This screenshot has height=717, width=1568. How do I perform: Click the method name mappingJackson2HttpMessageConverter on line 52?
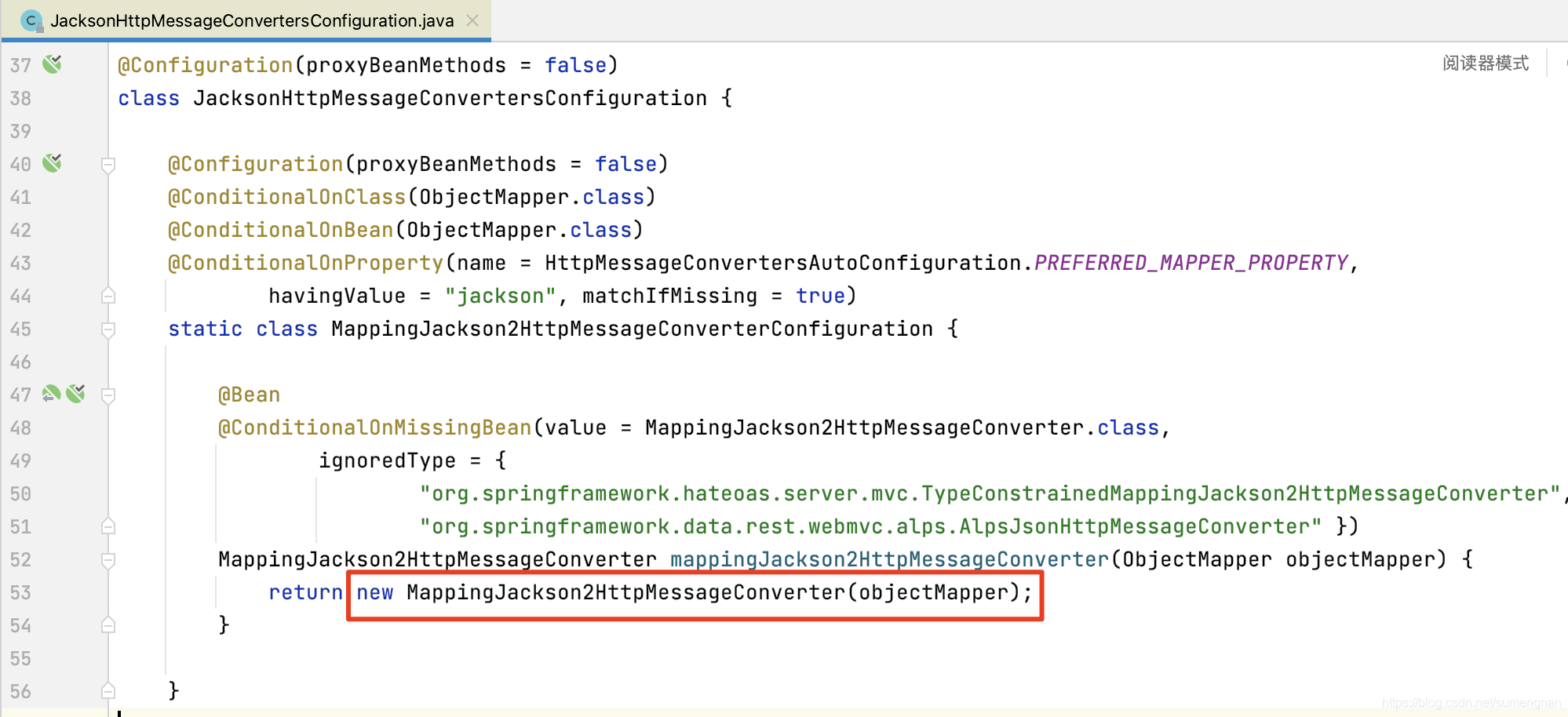(x=889, y=559)
